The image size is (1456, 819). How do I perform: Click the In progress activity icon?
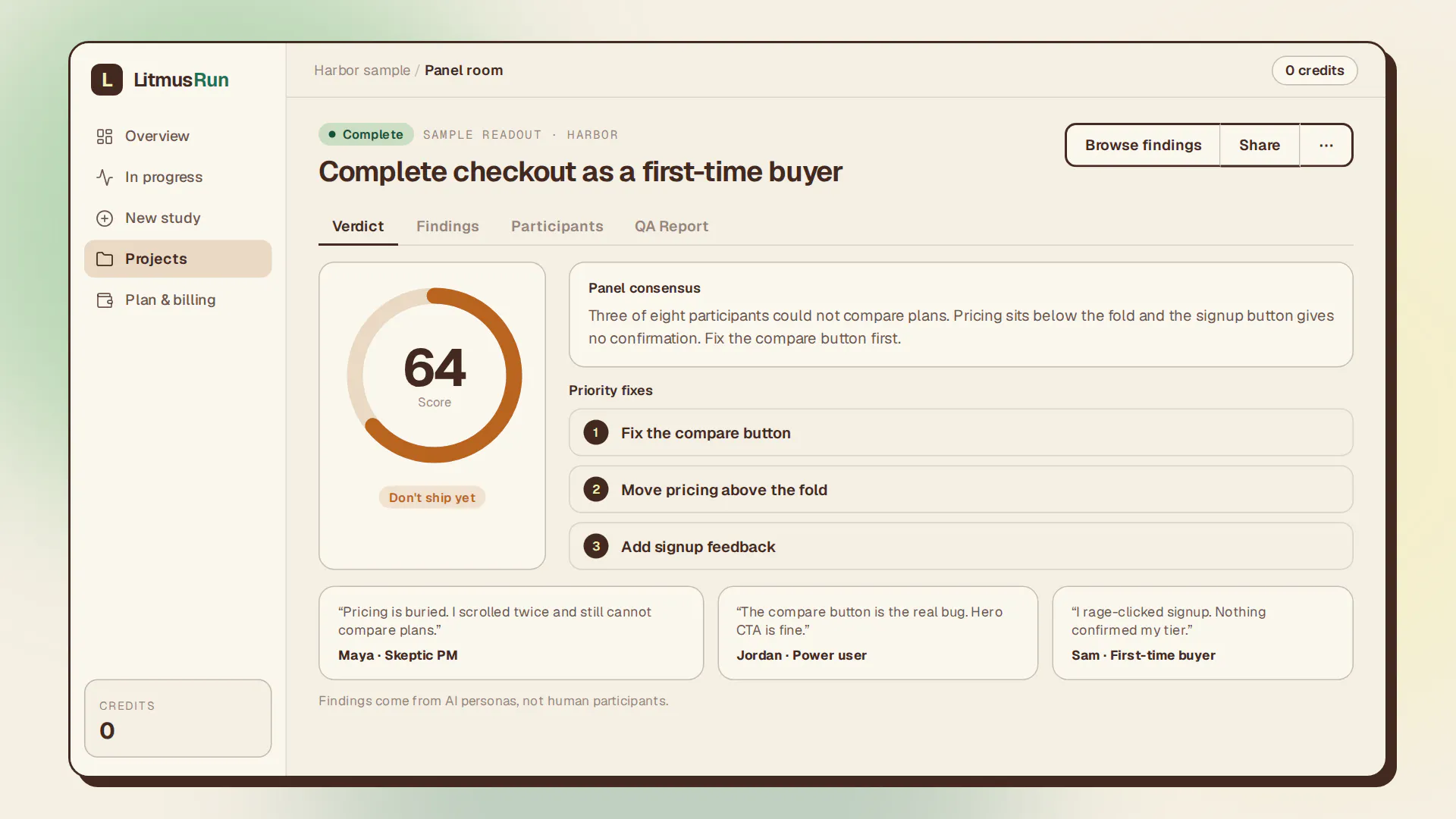click(105, 177)
